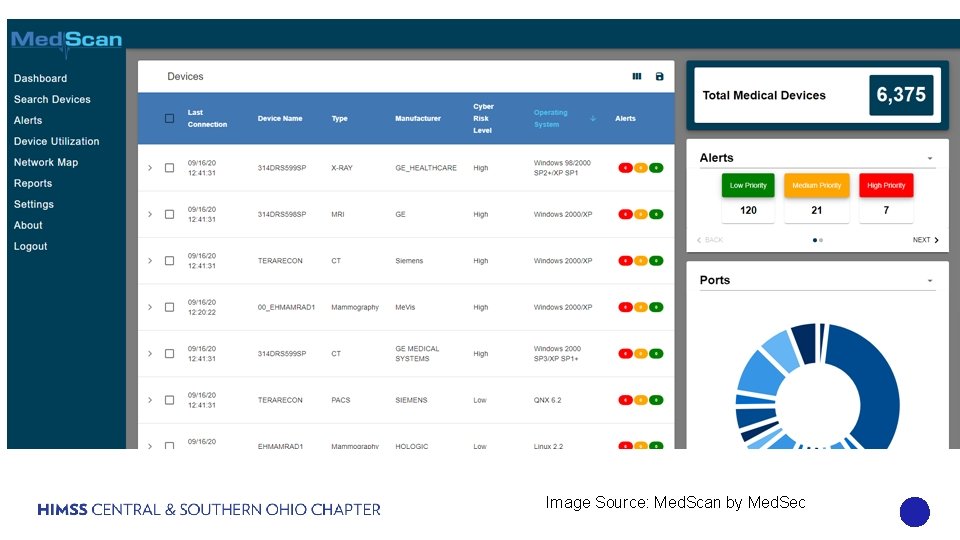This screenshot has width=960, height=540.
Task: Expand the GE MEDICAL SYSTEMS CT row
Action: (150, 353)
